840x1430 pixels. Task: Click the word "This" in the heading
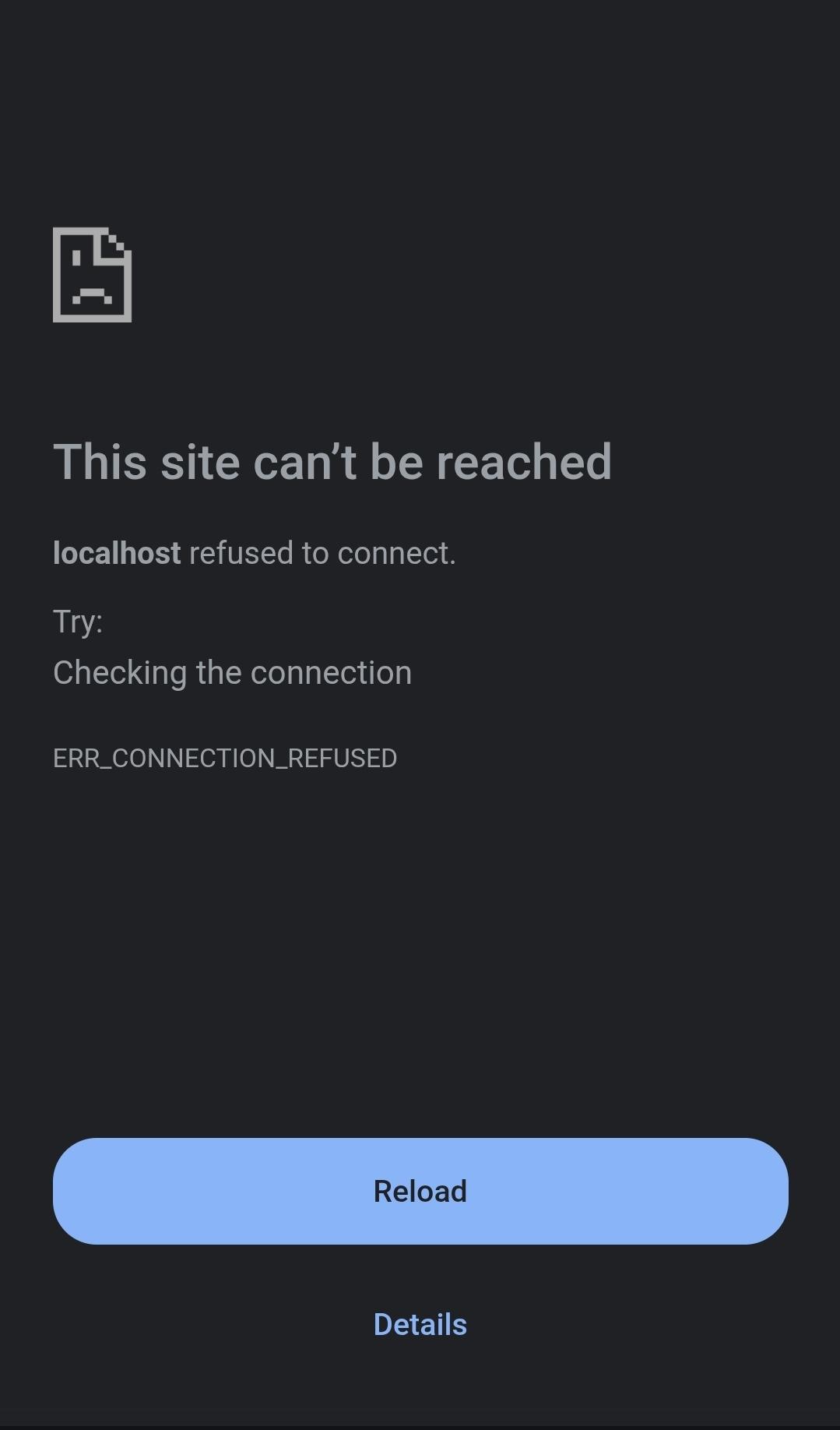pos(100,462)
